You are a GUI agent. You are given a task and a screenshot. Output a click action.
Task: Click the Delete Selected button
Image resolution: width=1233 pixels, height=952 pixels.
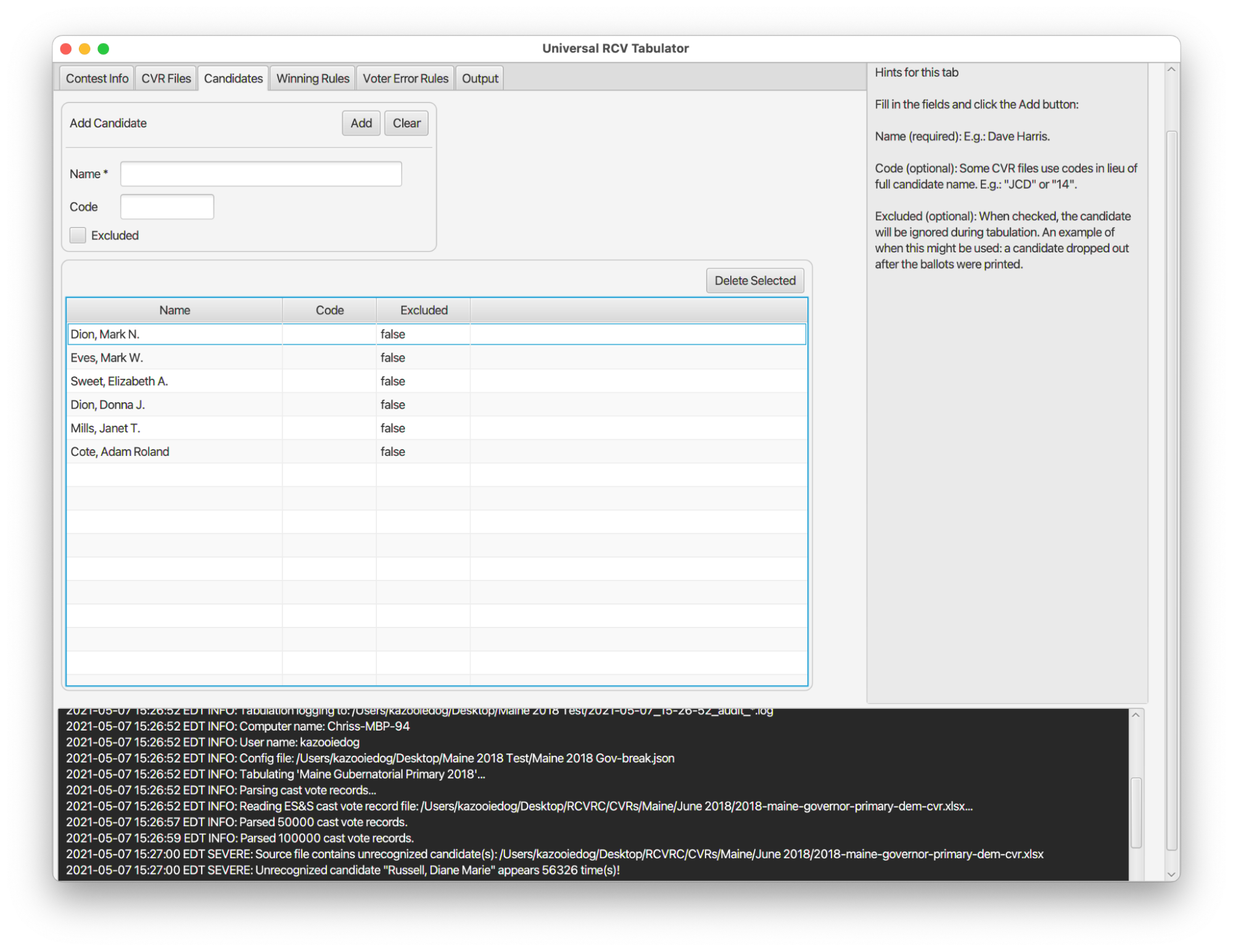[754, 281]
